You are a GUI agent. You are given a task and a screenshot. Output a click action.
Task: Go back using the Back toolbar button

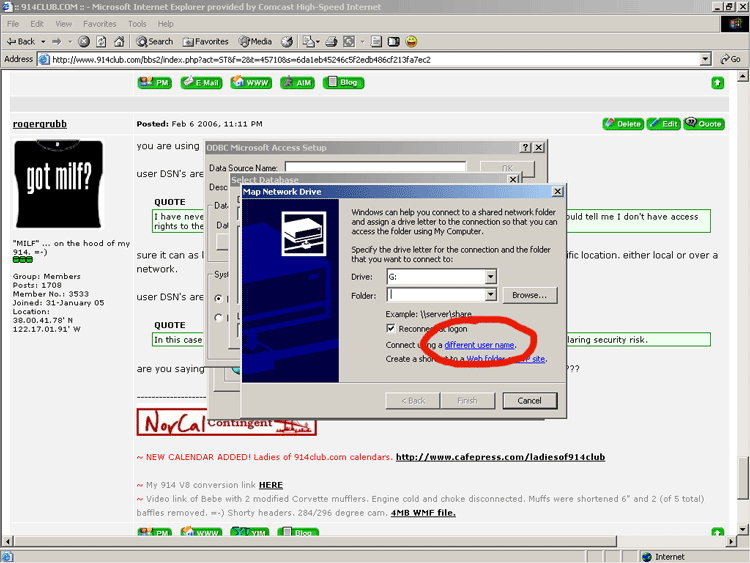pos(21,42)
